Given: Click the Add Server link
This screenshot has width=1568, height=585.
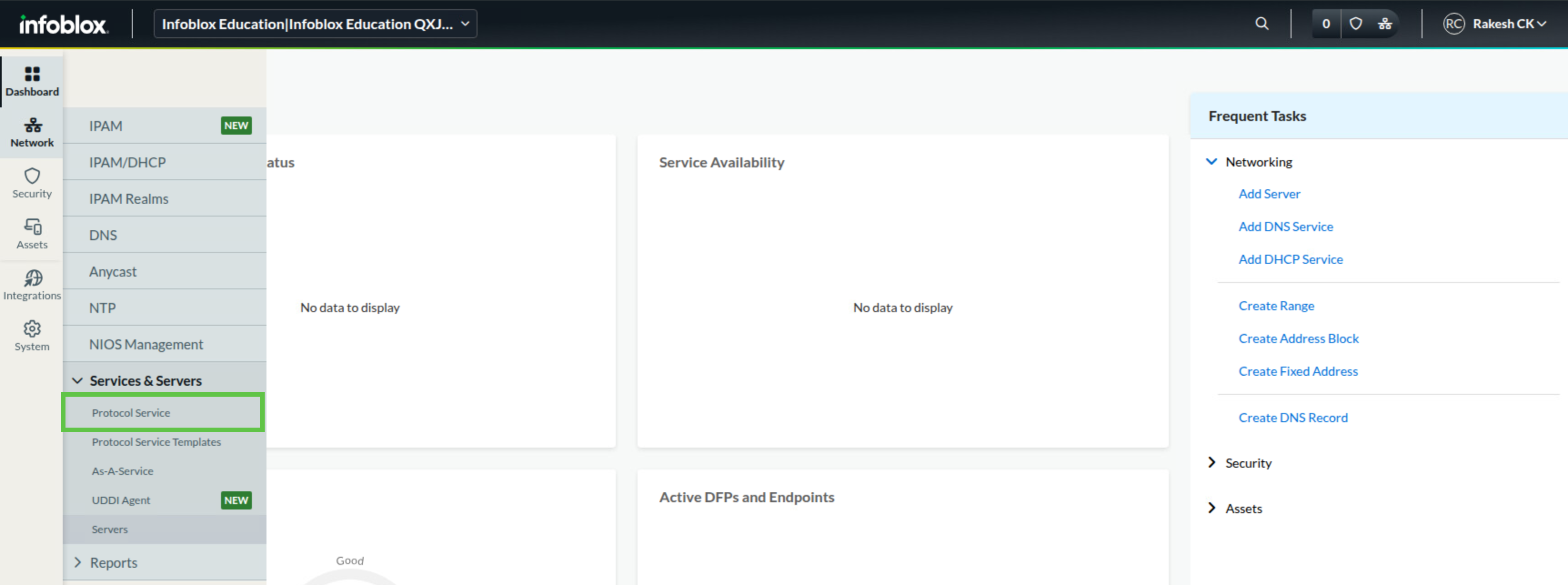Looking at the screenshot, I should (1269, 194).
